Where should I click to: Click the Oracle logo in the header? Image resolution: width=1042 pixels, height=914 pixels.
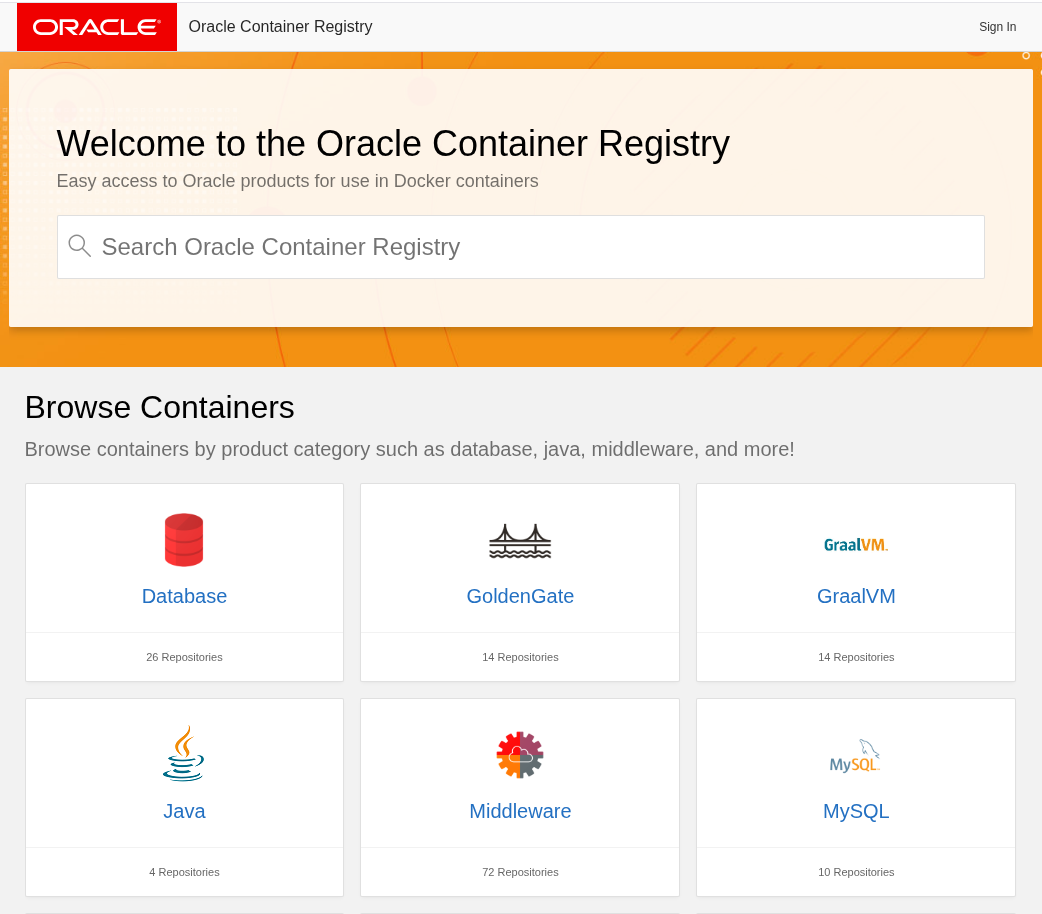click(x=97, y=27)
